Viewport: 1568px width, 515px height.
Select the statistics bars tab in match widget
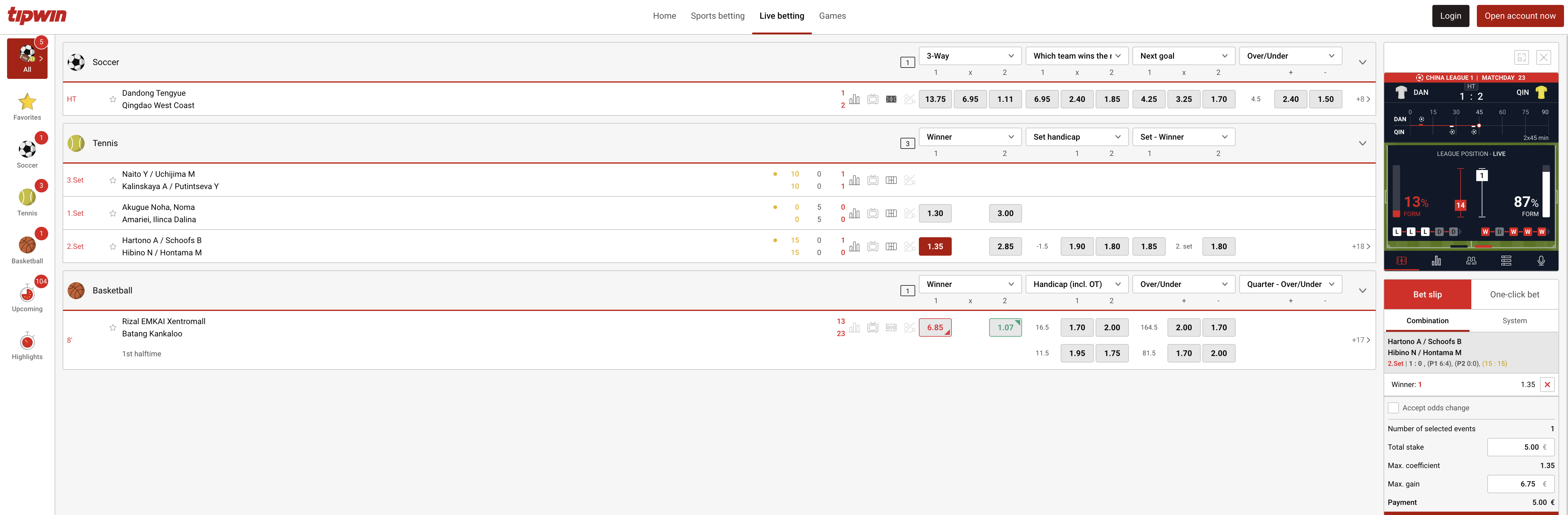(1437, 261)
